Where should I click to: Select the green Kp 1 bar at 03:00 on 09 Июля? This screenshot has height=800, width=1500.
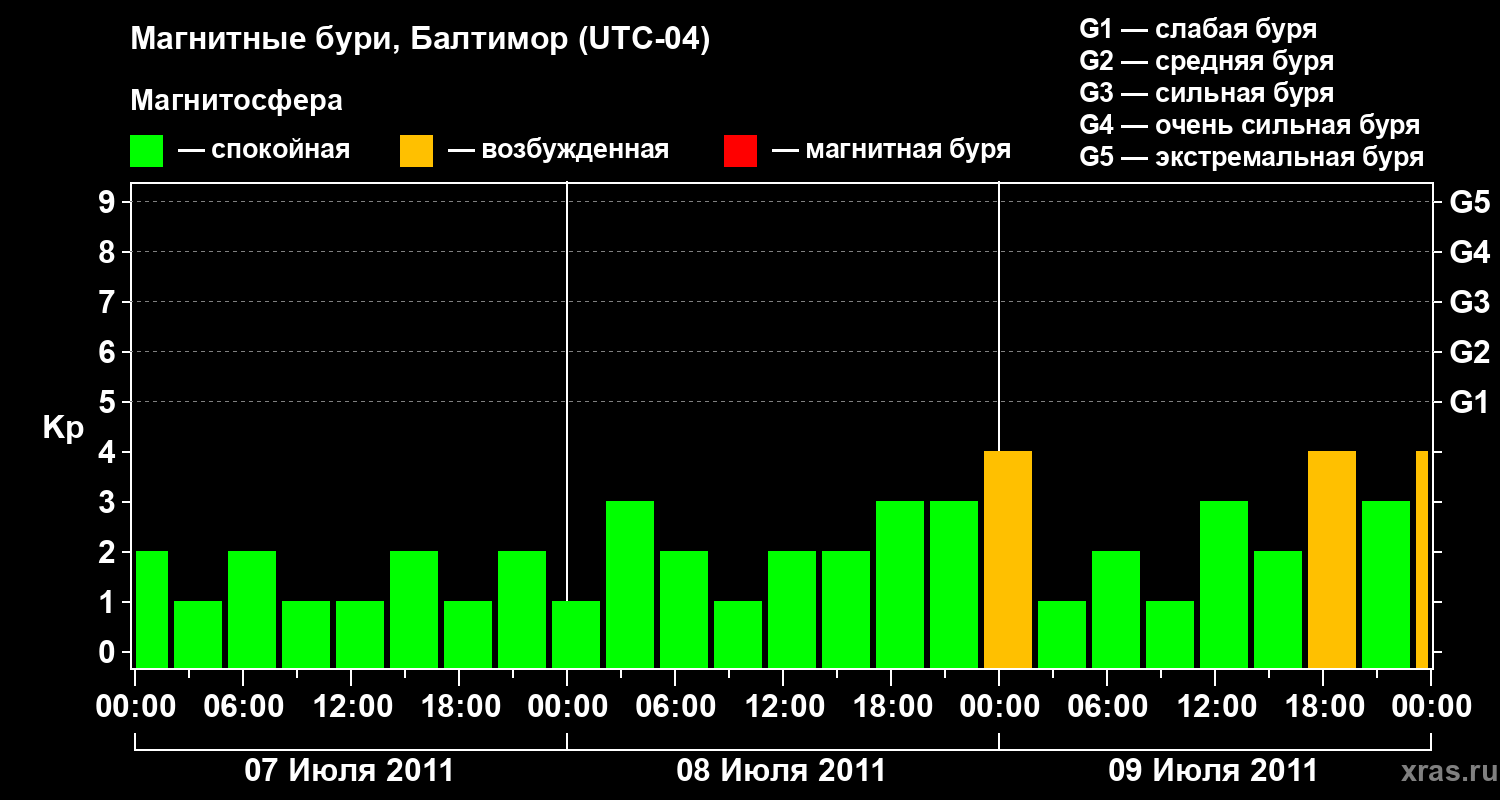click(x=1062, y=635)
